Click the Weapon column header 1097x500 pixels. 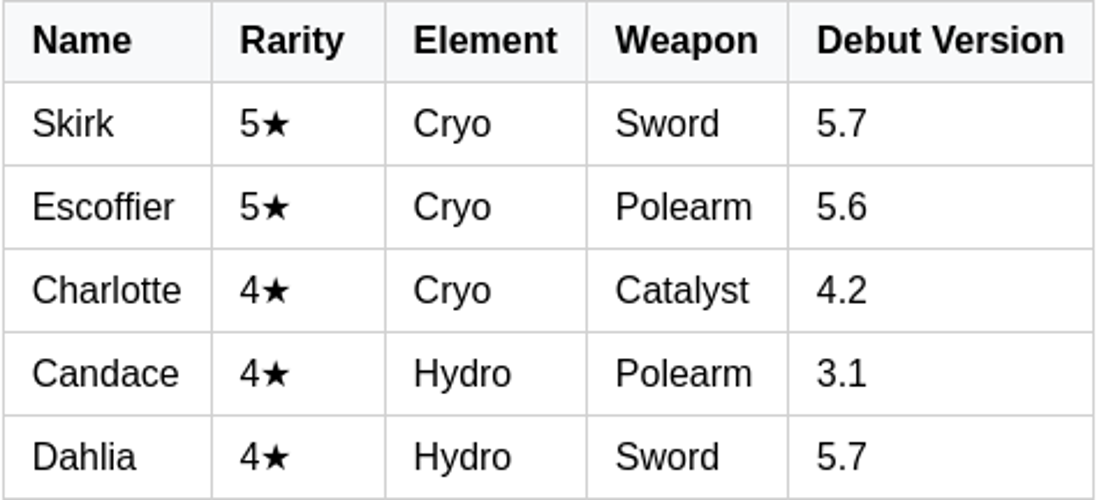[x=686, y=41]
